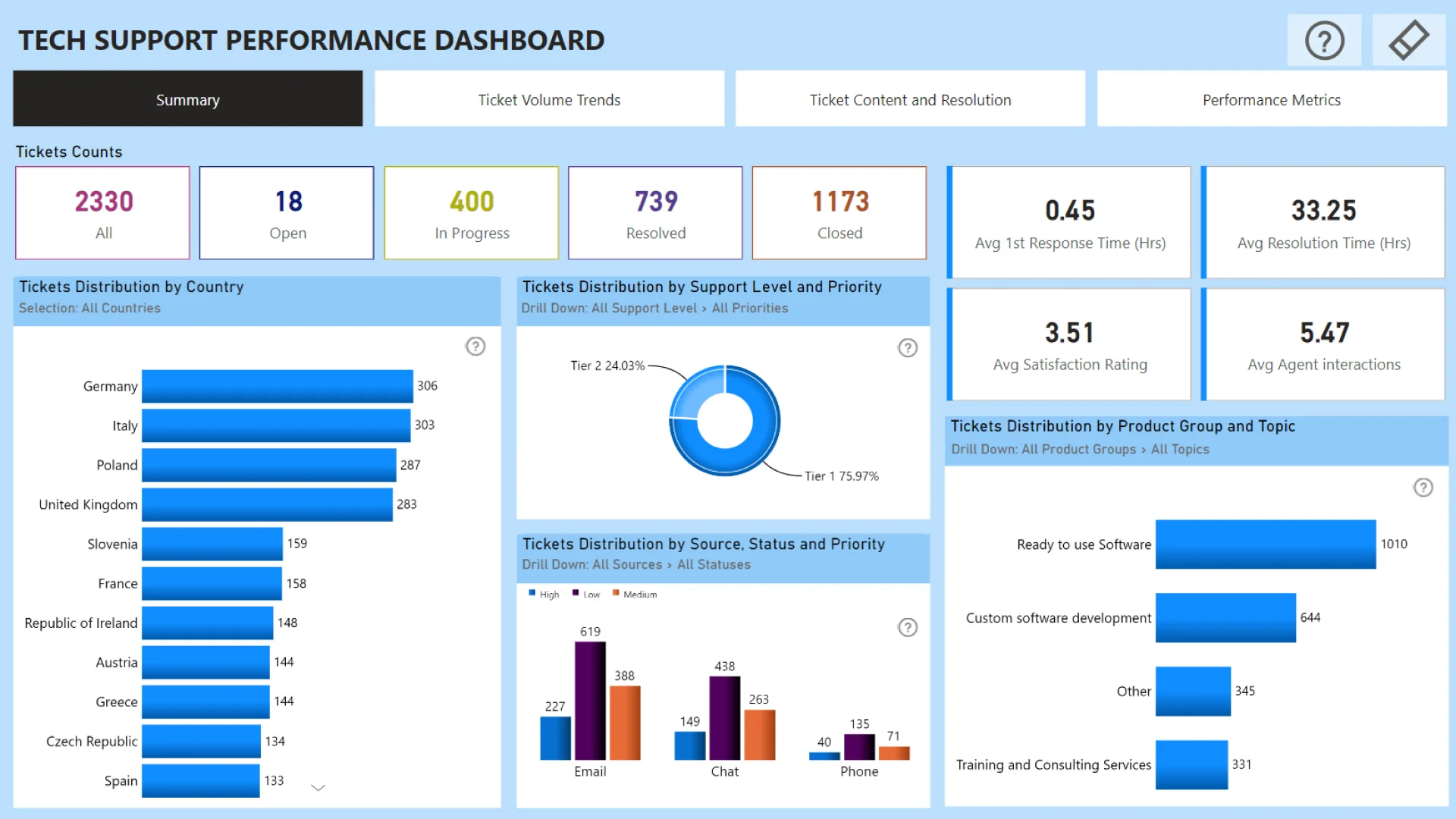The width and height of the screenshot is (1456, 819).
Task: Select the Italy bar in country chart
Action: click(x=276, y=425)
